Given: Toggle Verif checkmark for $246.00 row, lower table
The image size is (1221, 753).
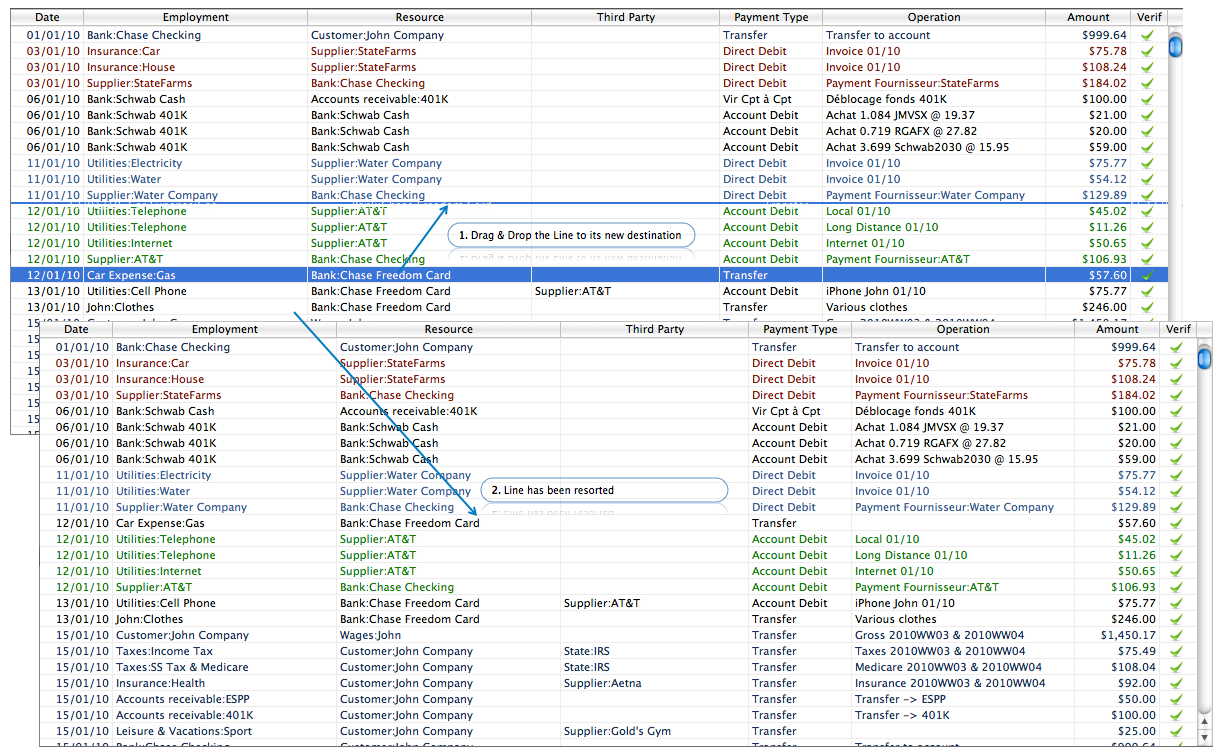Looking at the screenshot, I should tap(1176, 619).
